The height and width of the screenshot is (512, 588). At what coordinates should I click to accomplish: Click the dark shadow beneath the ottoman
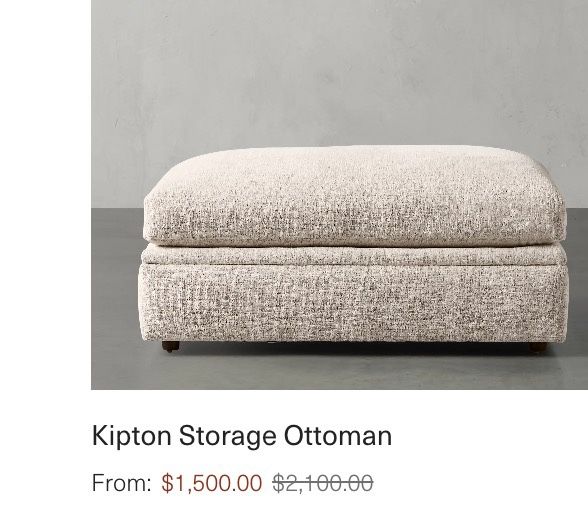coord(352,348)
